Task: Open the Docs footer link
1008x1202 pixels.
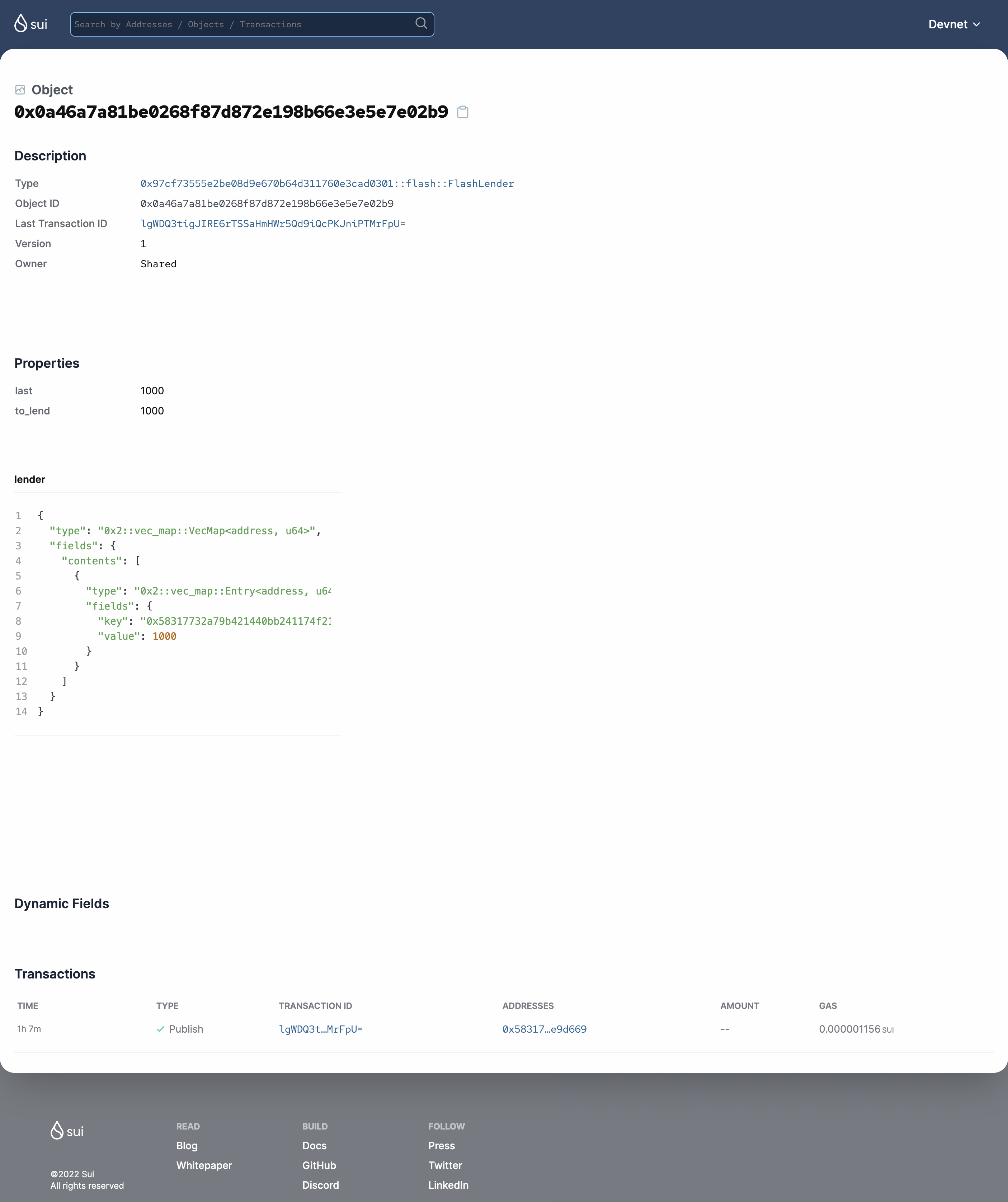Action: click(x=314, y=1145)
